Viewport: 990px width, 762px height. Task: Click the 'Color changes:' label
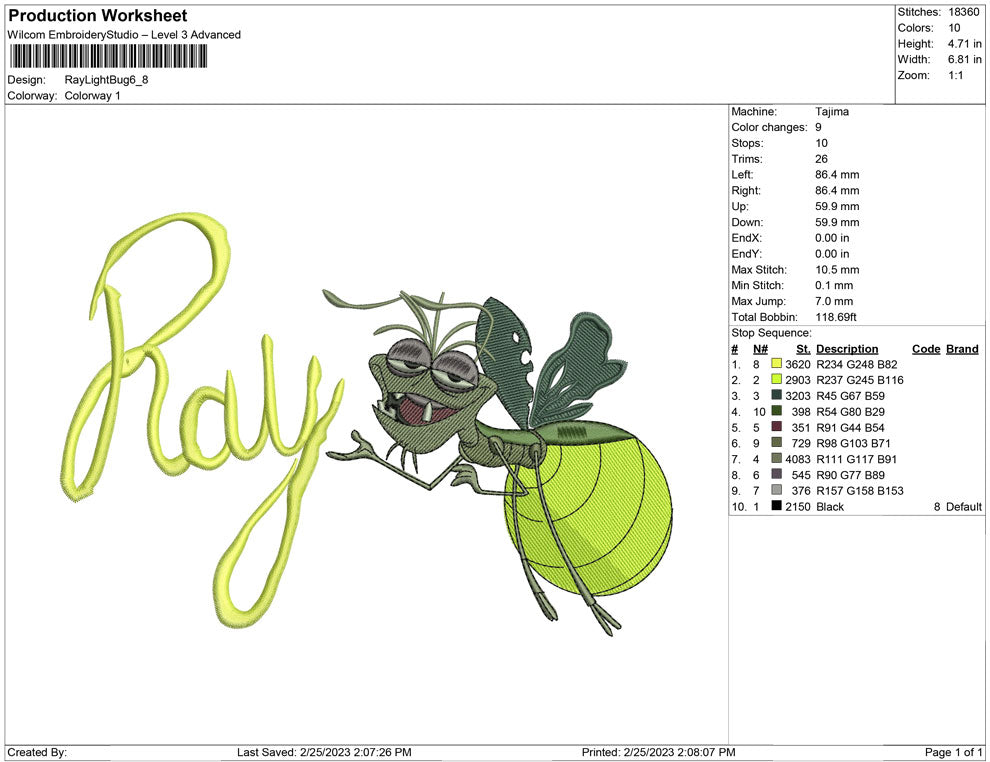tap(769, 127)
